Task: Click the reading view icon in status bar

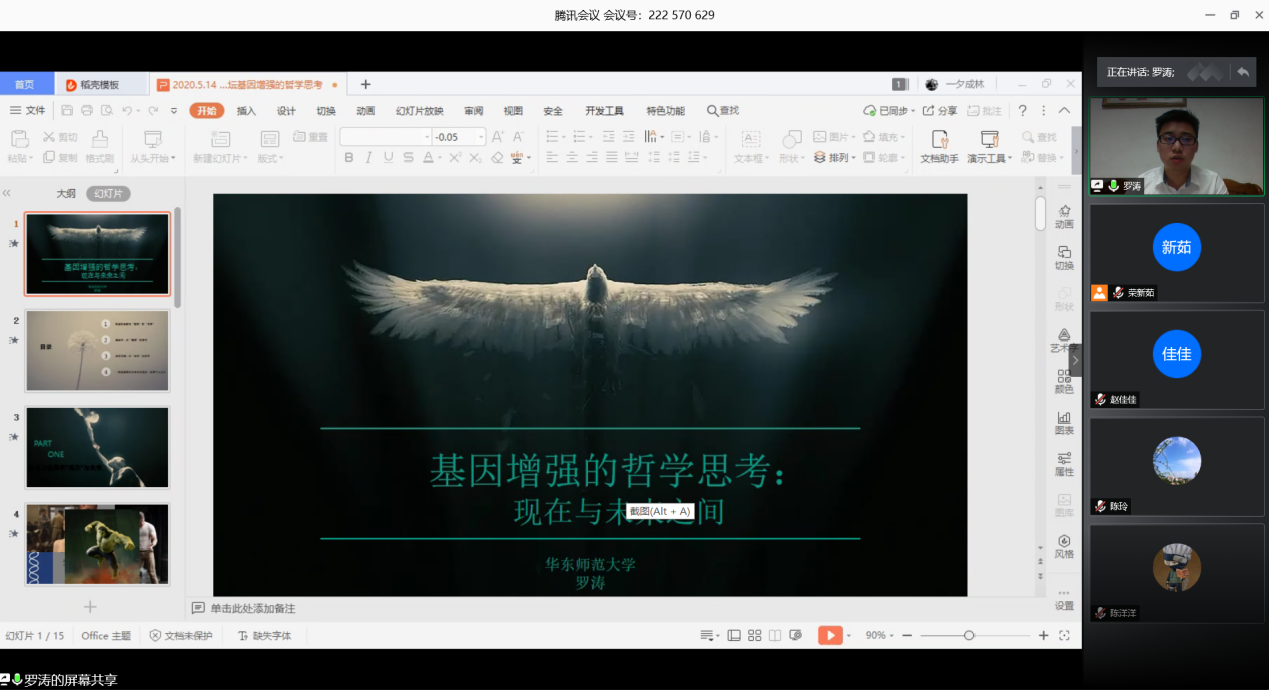Action: tap(774, 635)
